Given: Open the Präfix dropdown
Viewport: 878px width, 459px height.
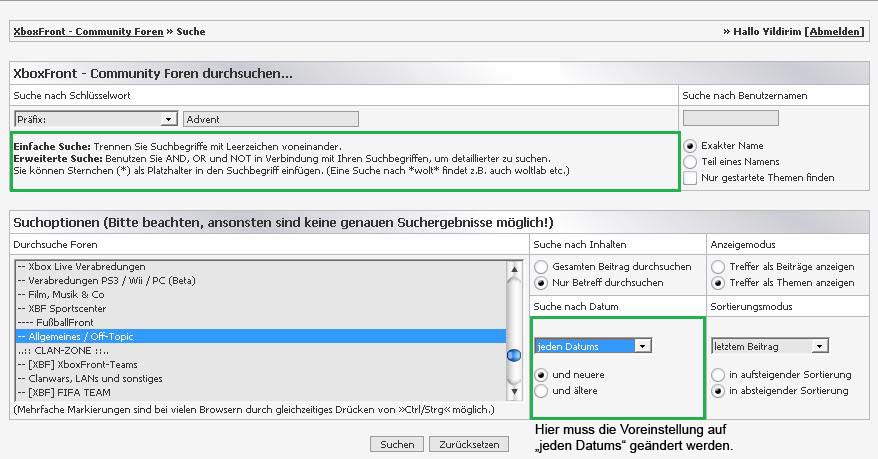Looking at the screenshot, I should coord(95,119).
